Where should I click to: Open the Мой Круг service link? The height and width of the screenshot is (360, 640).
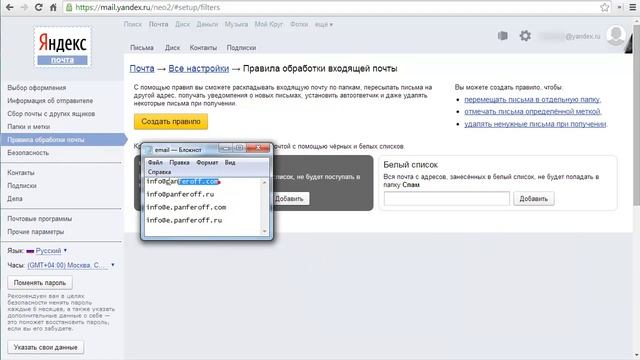tap(269, 24)
